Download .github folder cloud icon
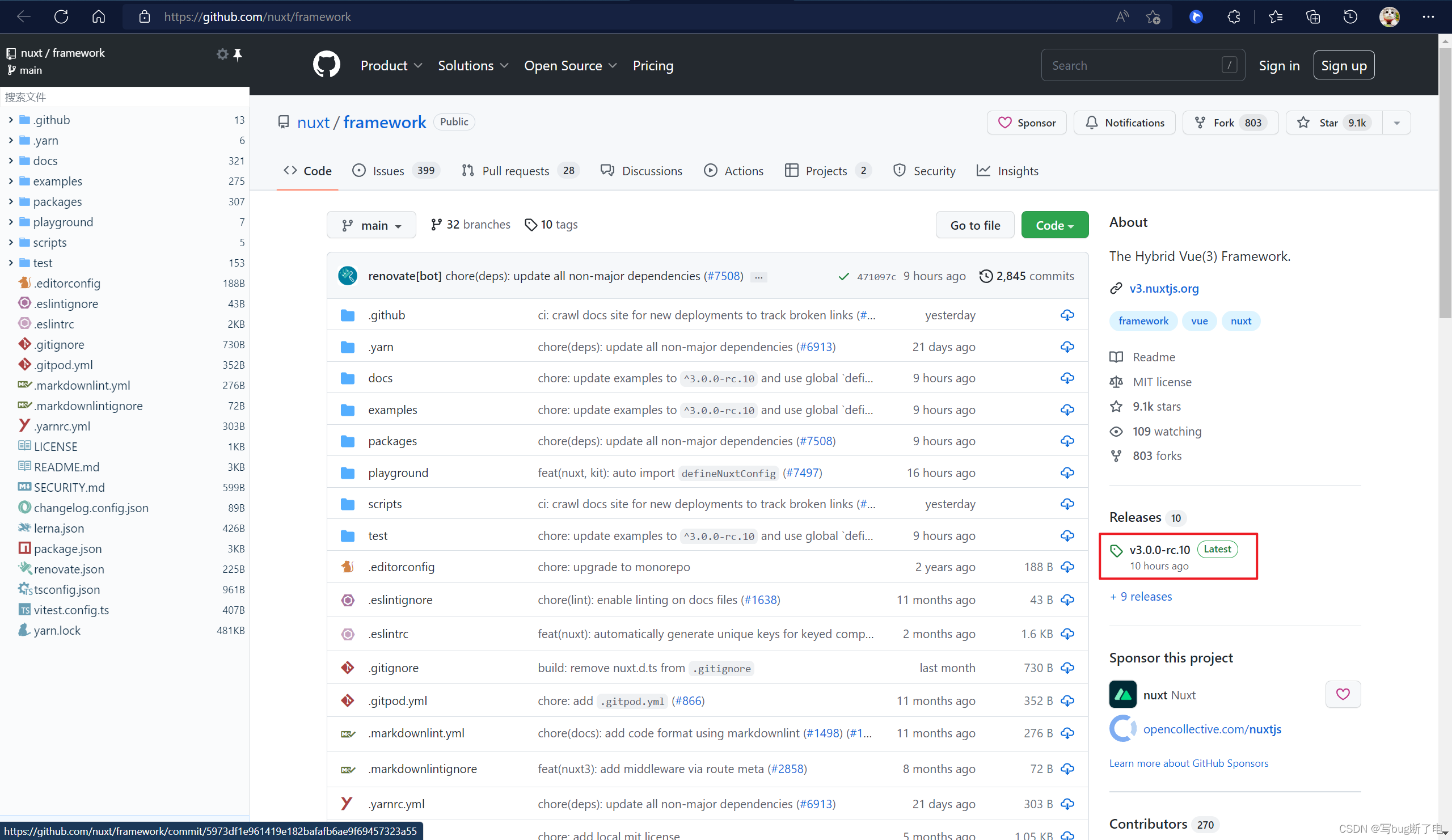The width and height of the screenshot is (1452, 840). click(1067, 315)
